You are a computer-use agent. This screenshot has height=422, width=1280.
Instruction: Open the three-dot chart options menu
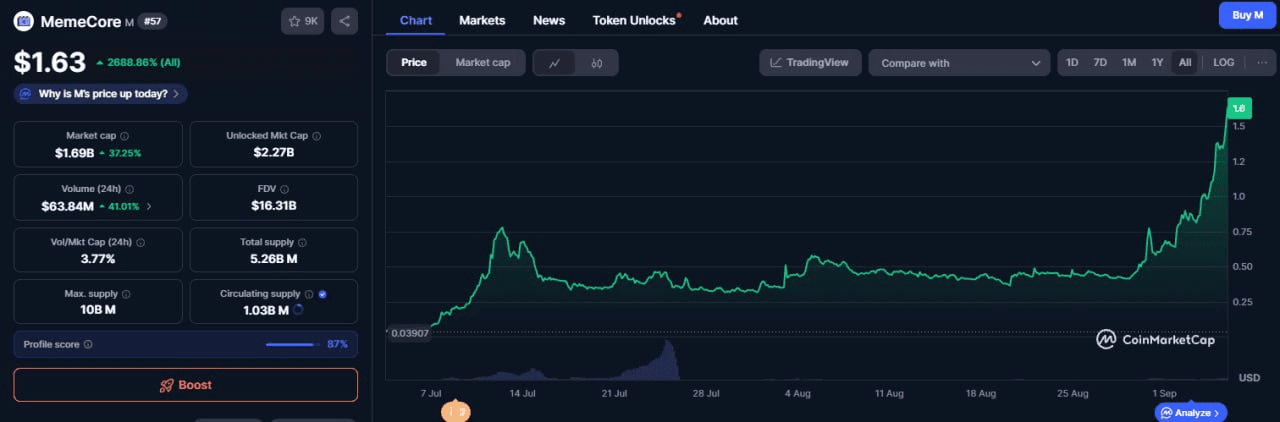click(x=1261, y=62)
